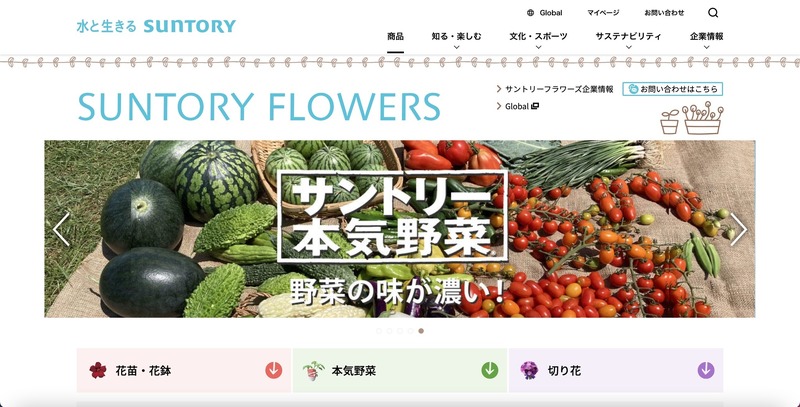Open the search magnifier icon
The height and width of the screenshot is (407, 800).
point(713,13)
